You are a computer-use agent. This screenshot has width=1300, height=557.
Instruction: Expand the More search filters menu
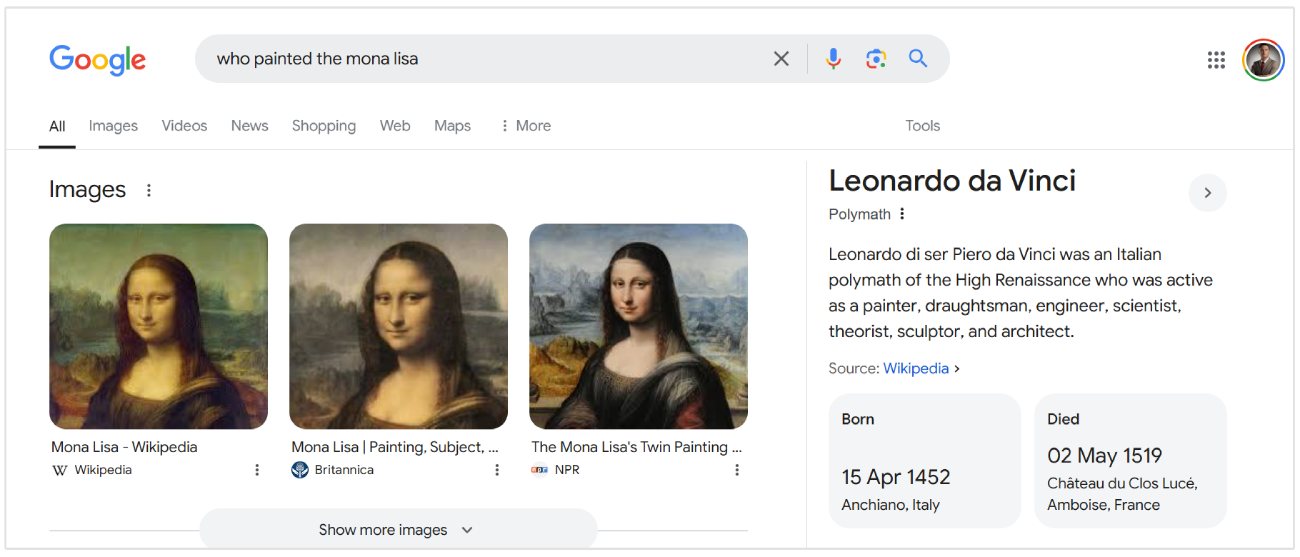[525, 126]
